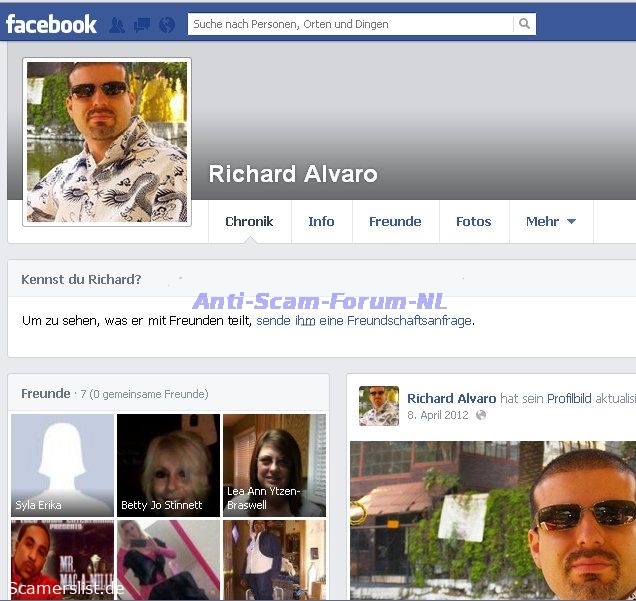Go to the Freunde tab
Screen dimensions: 636x601
(x=395, y=222)
